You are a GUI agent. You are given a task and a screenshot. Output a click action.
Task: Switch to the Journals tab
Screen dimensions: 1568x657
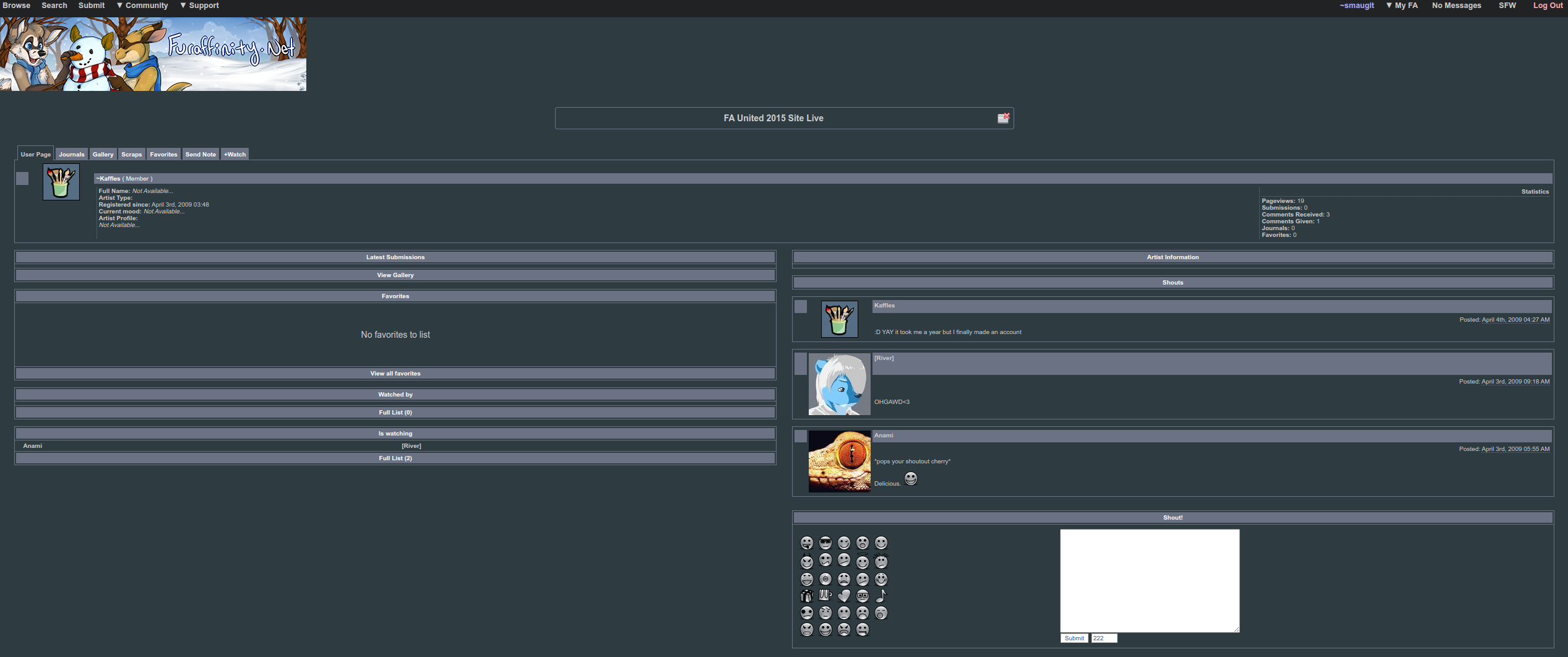[72, 154]
